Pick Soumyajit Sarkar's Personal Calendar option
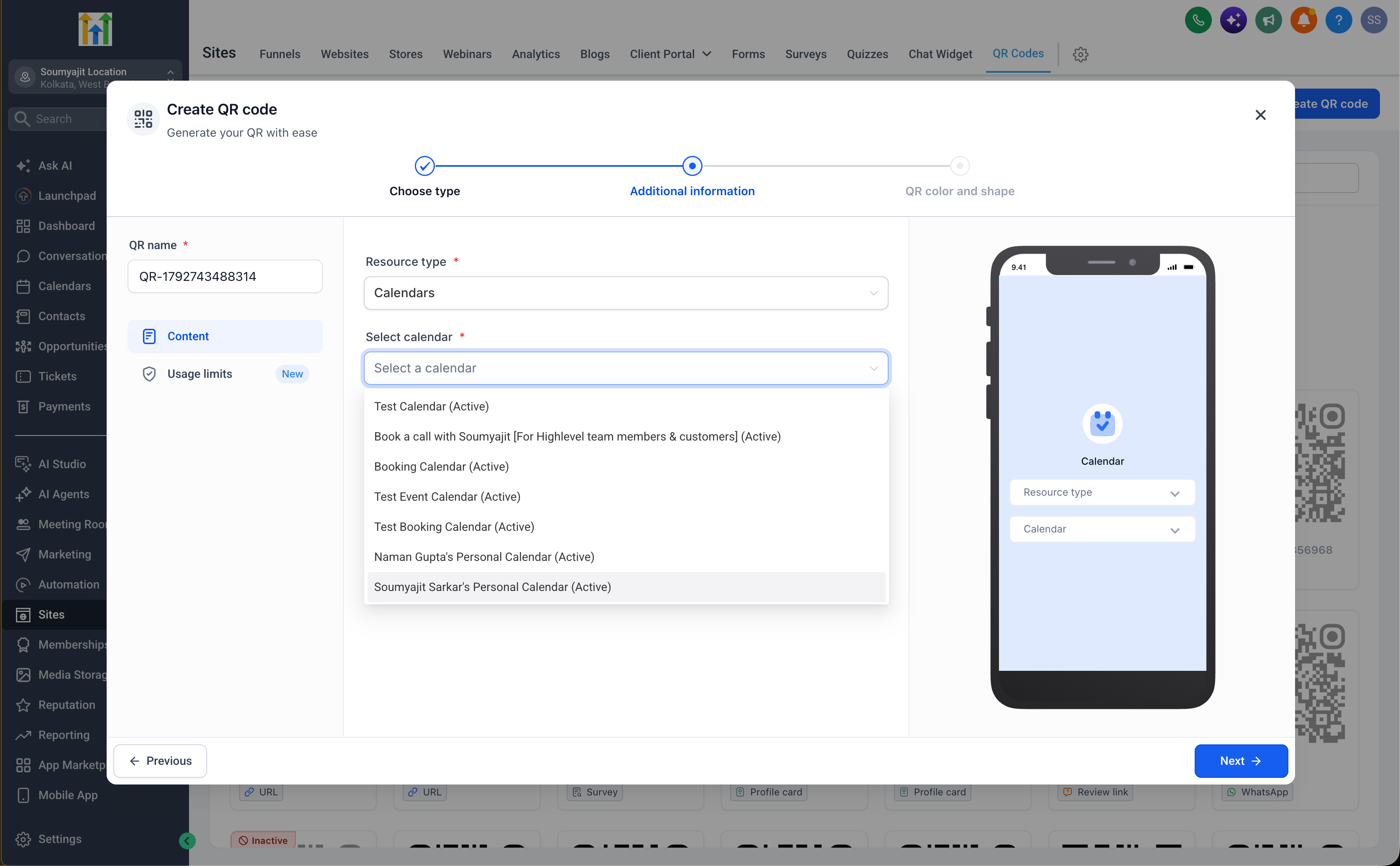Viewport: 1400px width, 866px height. point(626,586)
